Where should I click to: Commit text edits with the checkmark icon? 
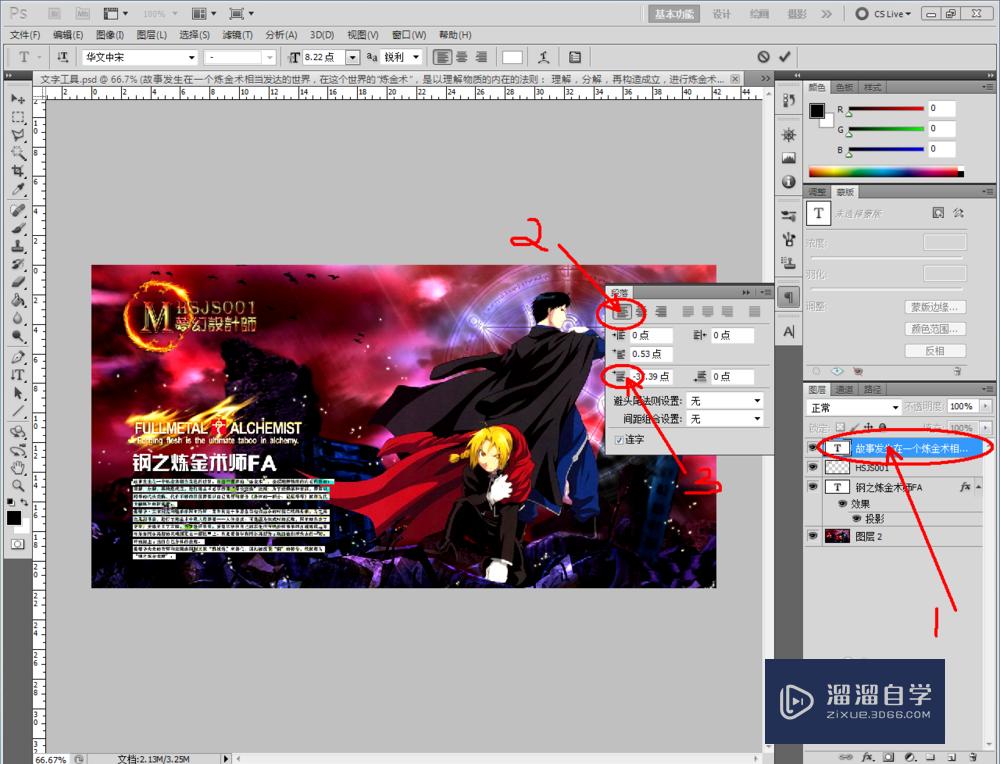785,57
